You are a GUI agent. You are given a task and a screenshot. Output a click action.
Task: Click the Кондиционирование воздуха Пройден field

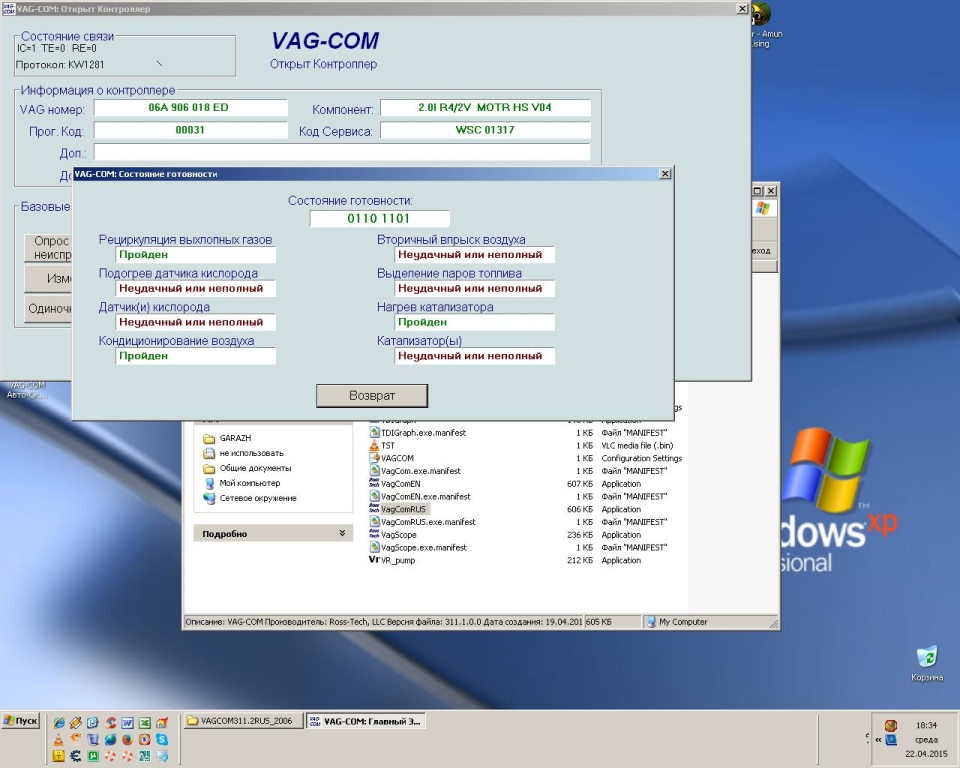coord(195,356)
